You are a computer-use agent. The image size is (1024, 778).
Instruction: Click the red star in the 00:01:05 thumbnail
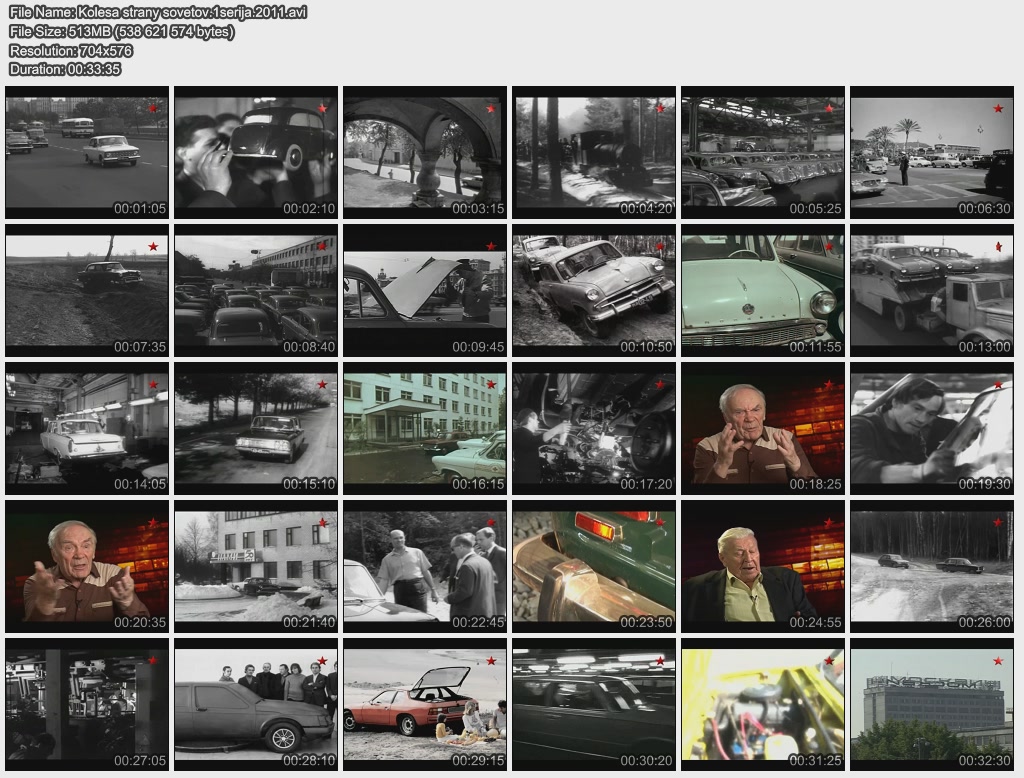[153, 108]
